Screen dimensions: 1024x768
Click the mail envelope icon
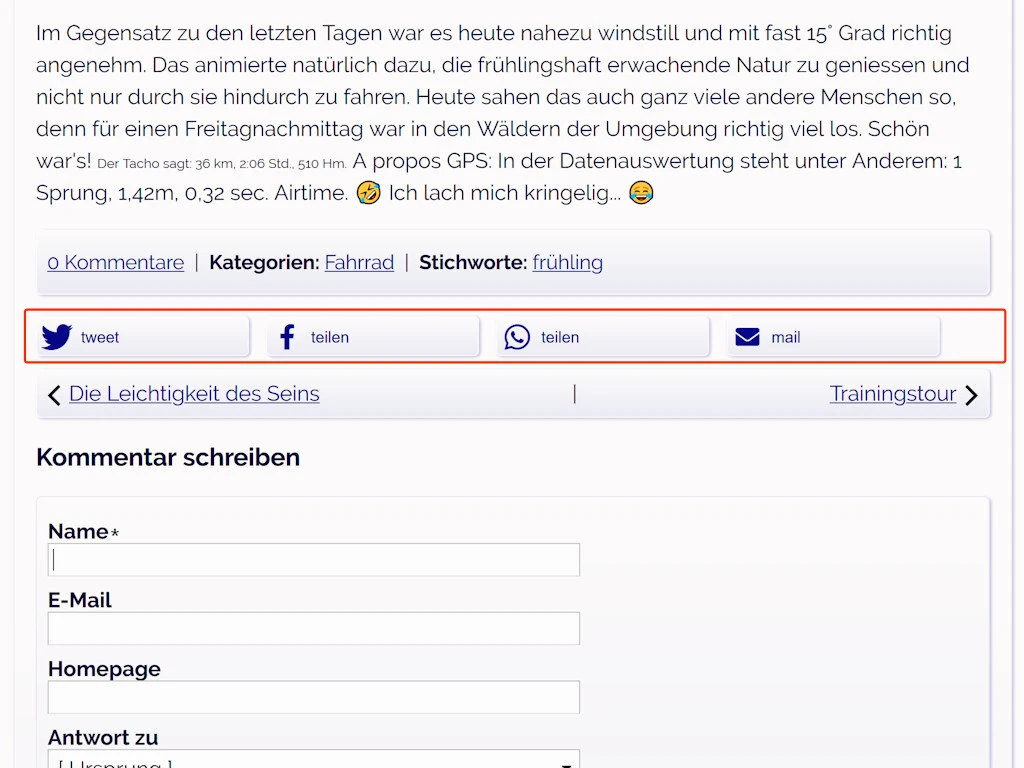747,337
